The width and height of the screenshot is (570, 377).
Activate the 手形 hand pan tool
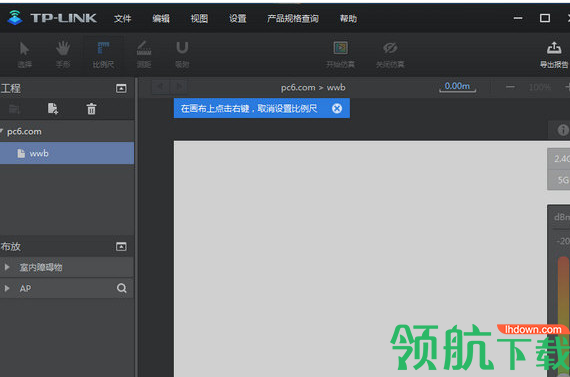63,55
